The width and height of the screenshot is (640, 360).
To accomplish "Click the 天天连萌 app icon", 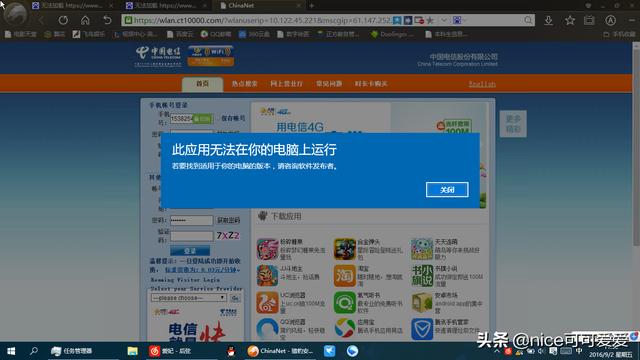I will [422, 249].
